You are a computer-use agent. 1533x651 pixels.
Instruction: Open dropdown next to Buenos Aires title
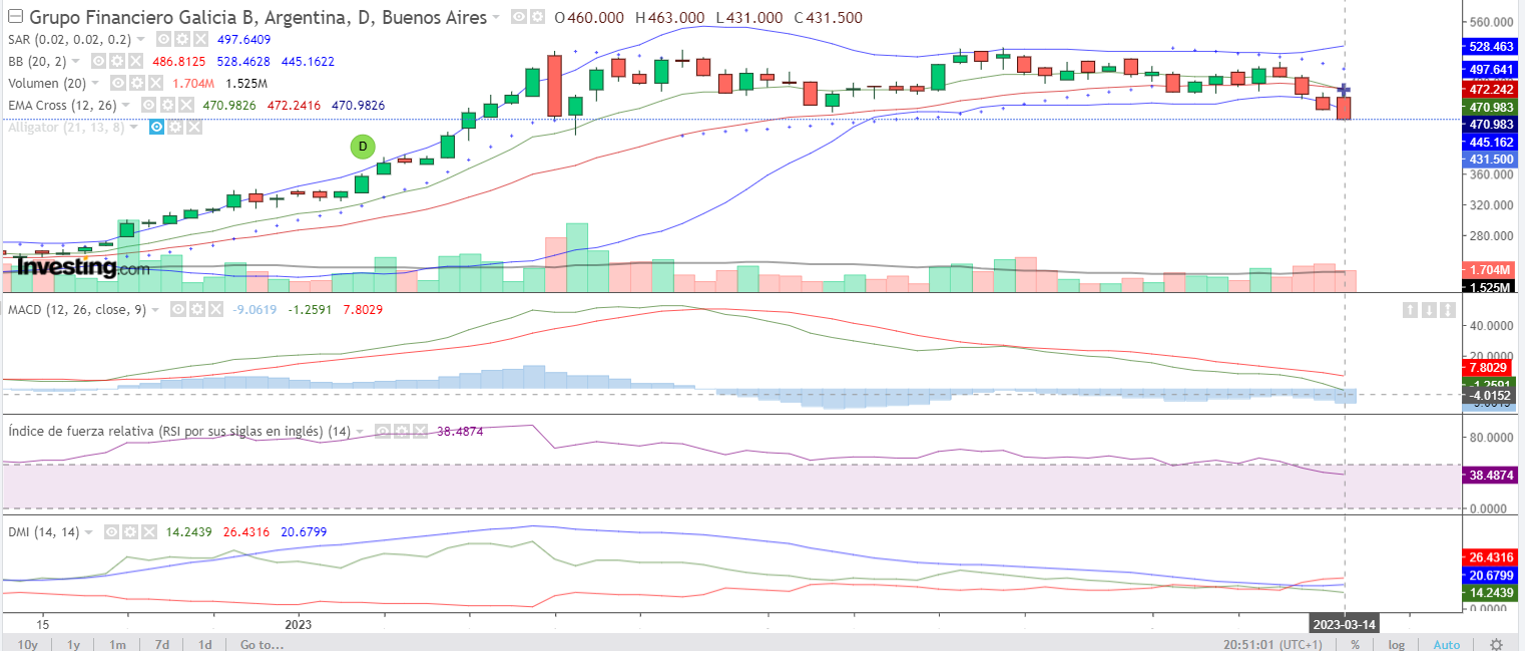498,18
